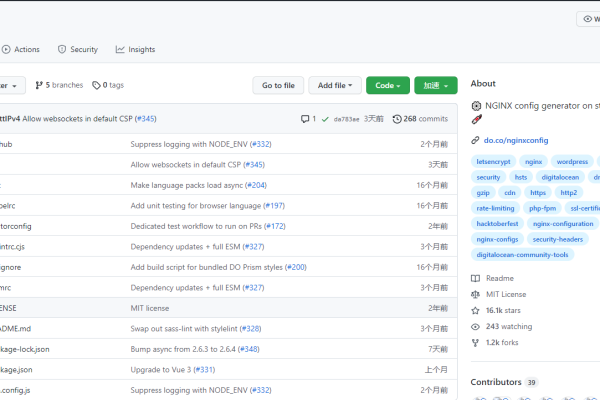600x400 pixels.
Task: Click the history clock icon by 268 commits
Action: coord(397,119)
